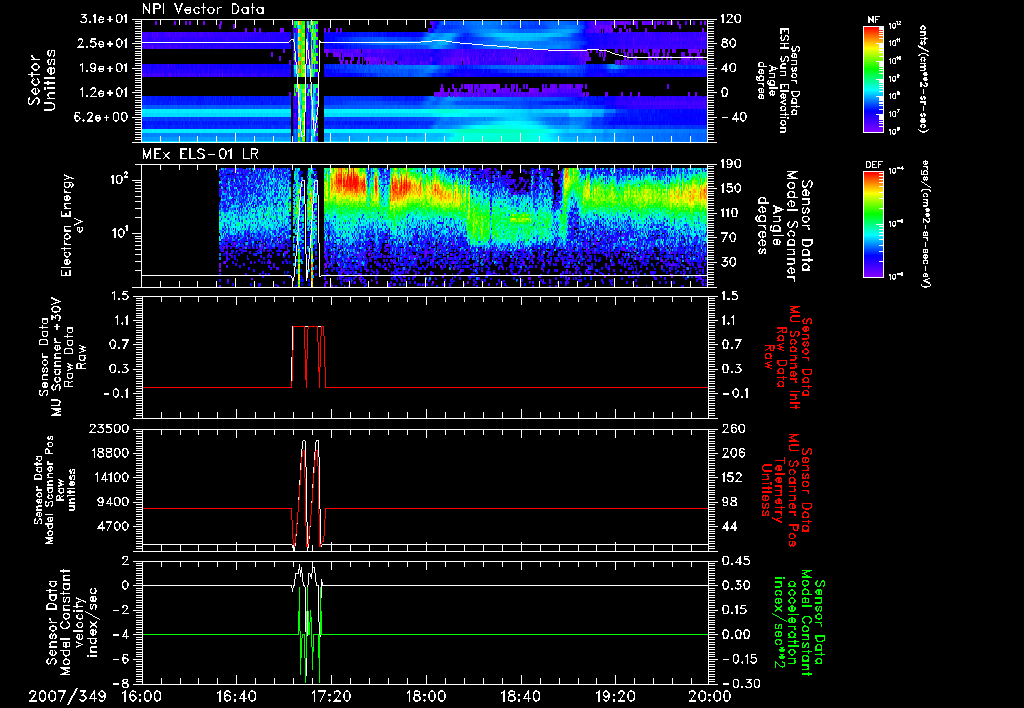This screenshot has width=1024, height=708.
Task: Click the MEx ELS-01 LR panel title
Action: point(199,155)
